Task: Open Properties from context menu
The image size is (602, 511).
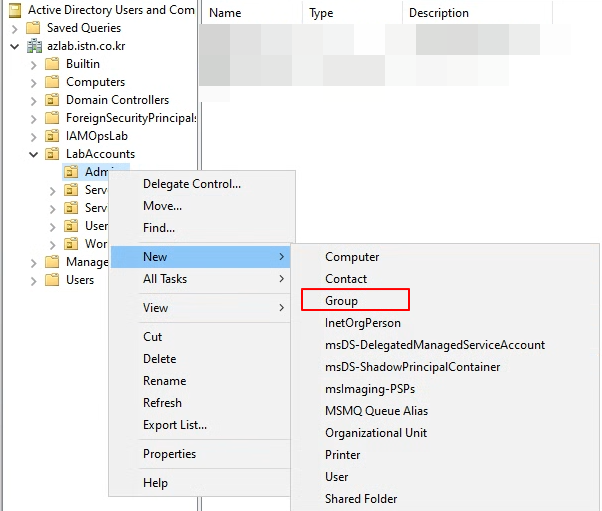Action: [x=200, y=454]
